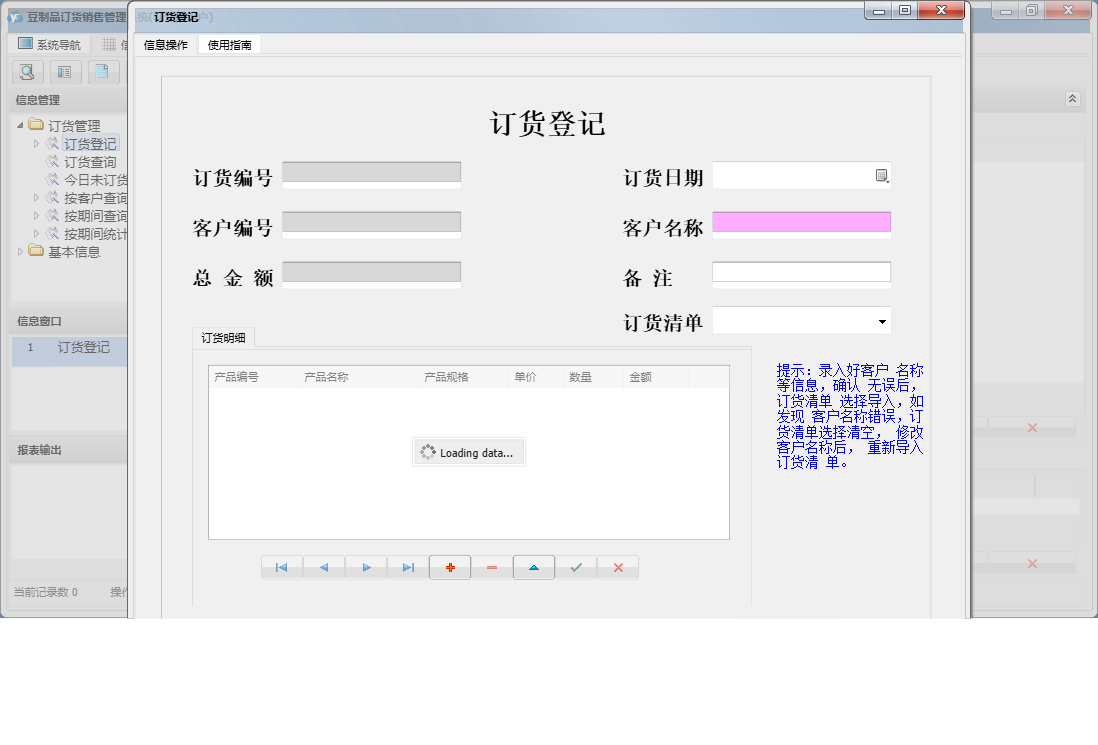Cancel edits with the red X button

[x=618, y=568]
